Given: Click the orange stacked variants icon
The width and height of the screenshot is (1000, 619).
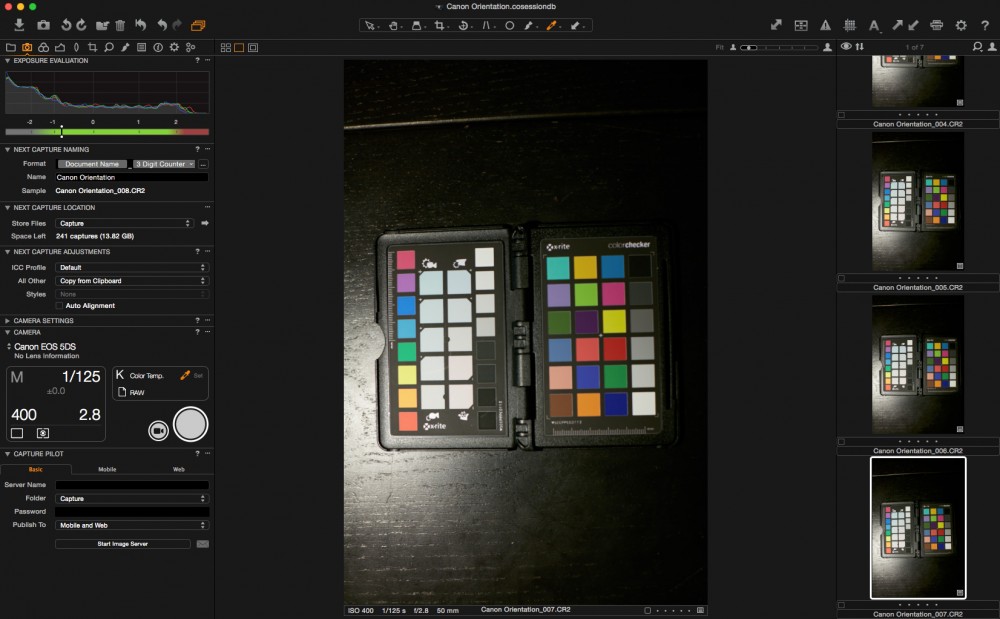Looking at the screenshot, I should coord(198,25).
